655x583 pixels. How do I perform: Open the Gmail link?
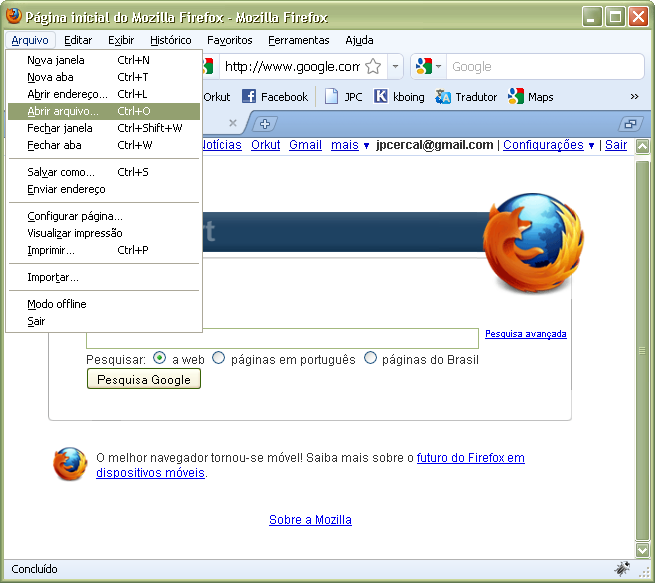[305, 145]
